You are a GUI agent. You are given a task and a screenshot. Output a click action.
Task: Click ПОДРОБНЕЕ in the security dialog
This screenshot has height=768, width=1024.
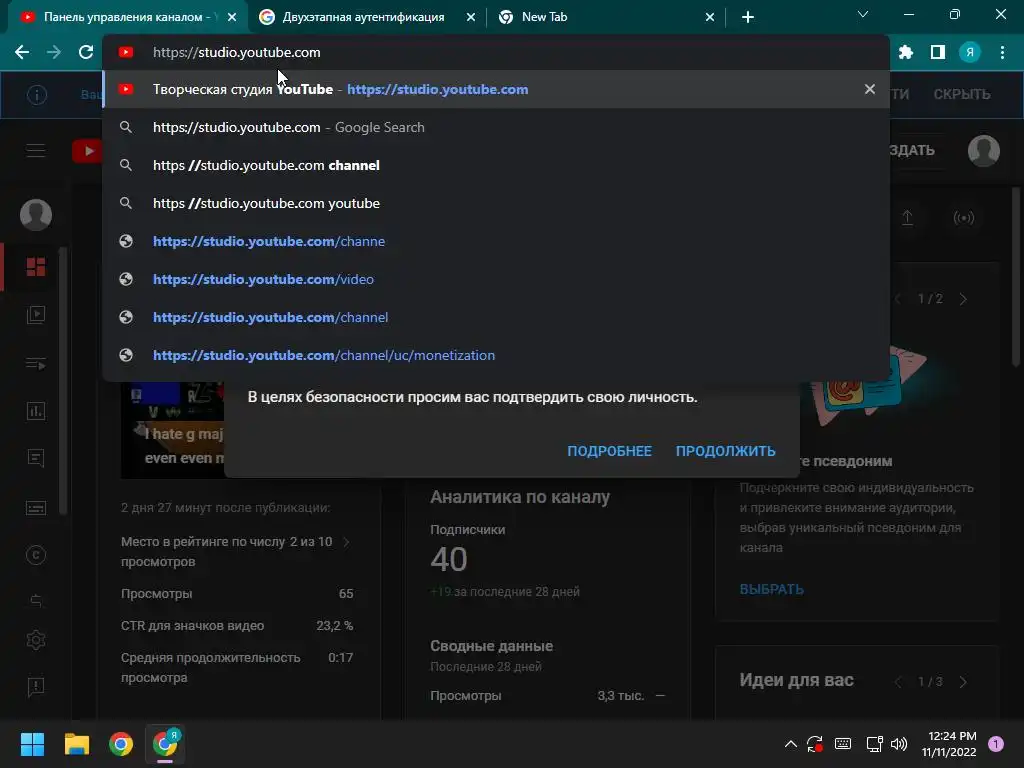pyautogui.click(x=609, y=451)
